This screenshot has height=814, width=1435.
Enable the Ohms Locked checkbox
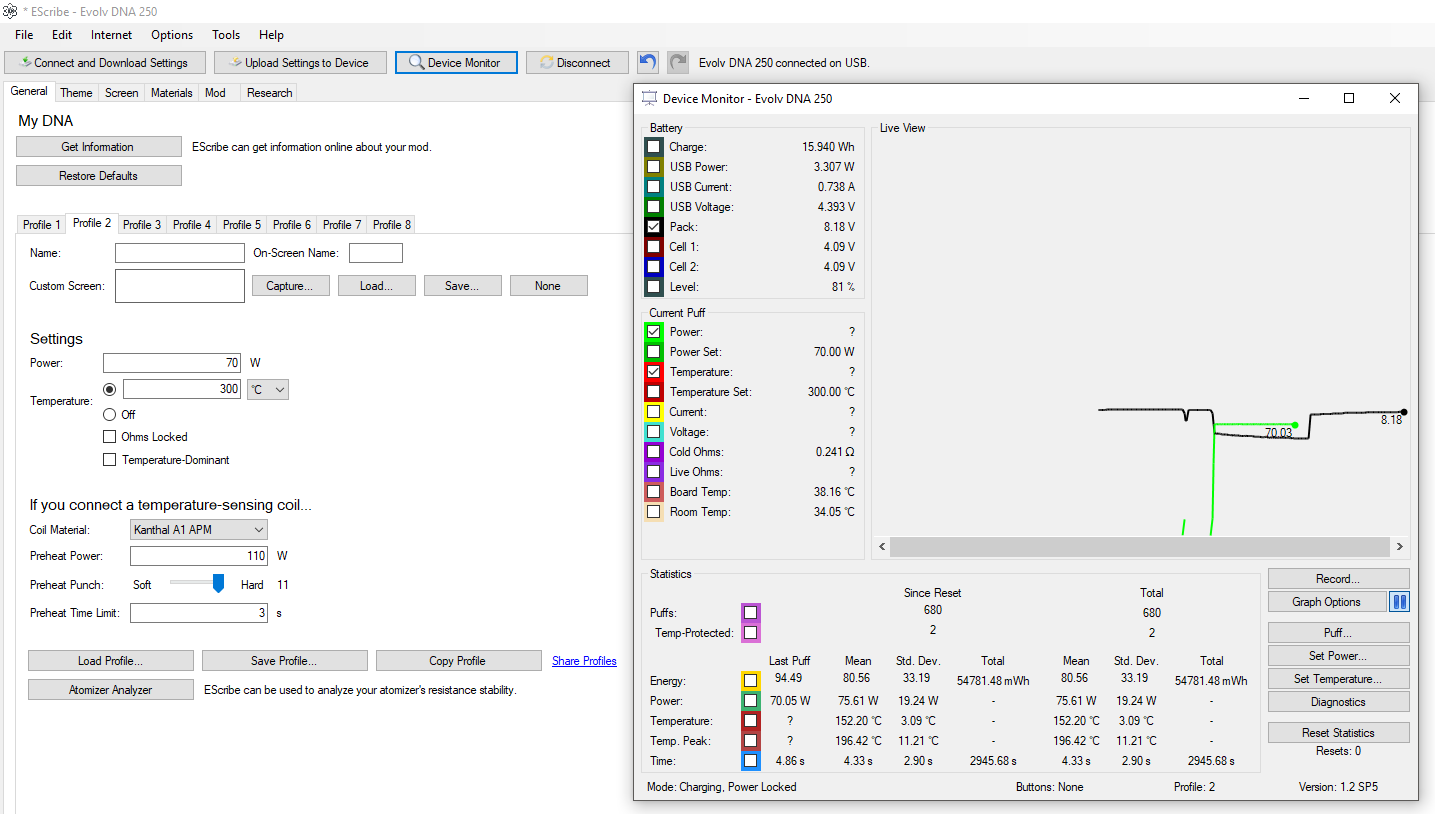click(x=110, y=437)
